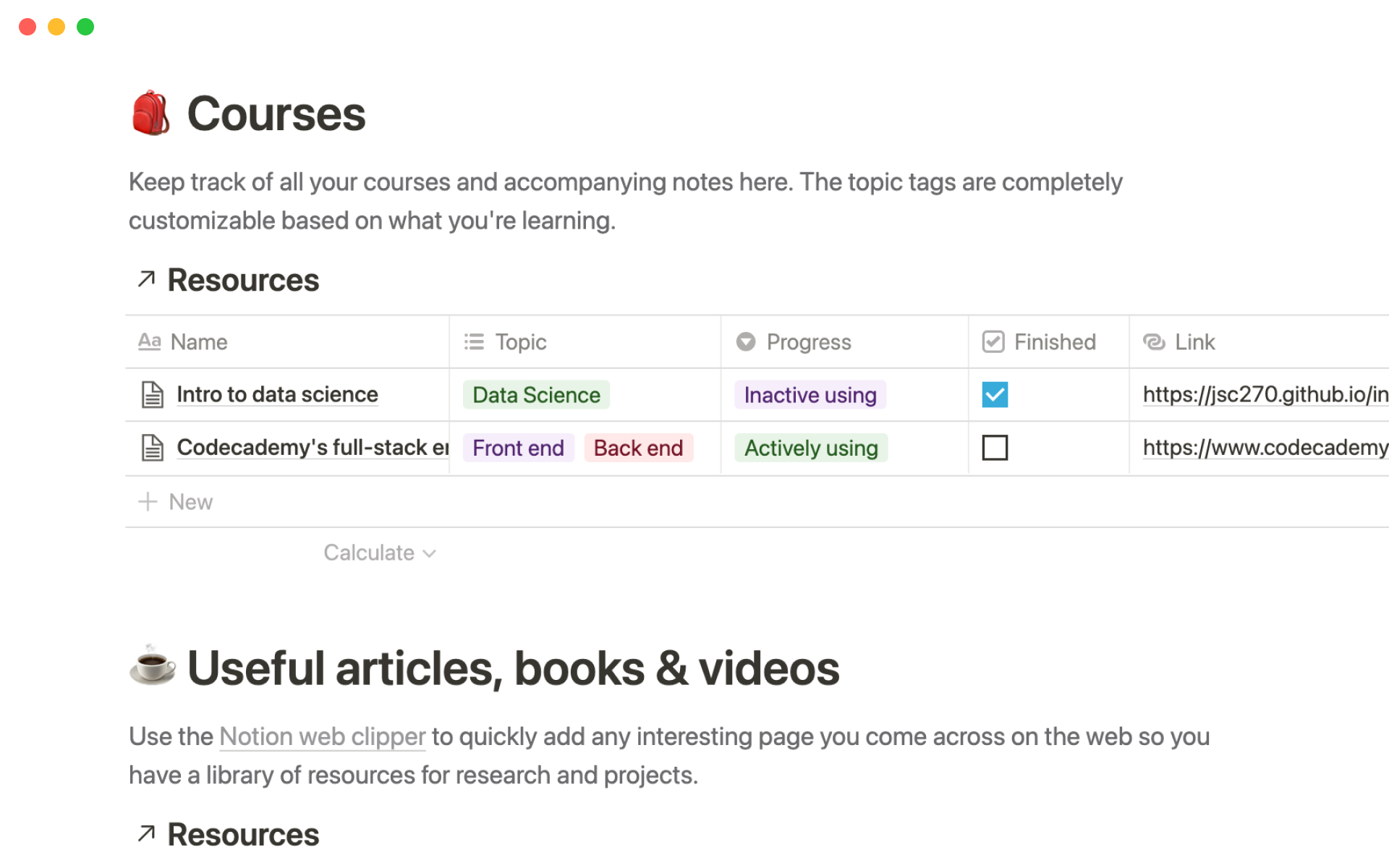Click the document icon beside Codecademy's full-stack row
Viewport: 1389px width, 868px height.
coord(152,447)
